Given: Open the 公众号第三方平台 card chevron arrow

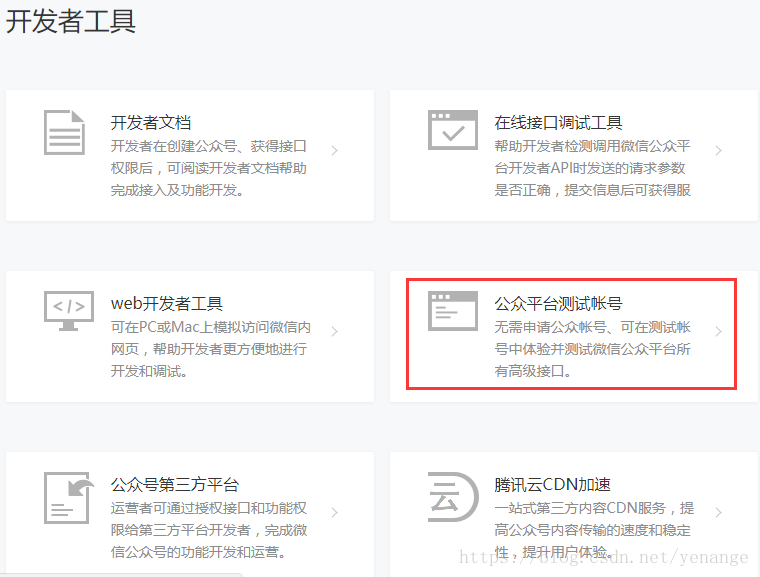Looking at the screenshot, I should click(x=334, y=512).
